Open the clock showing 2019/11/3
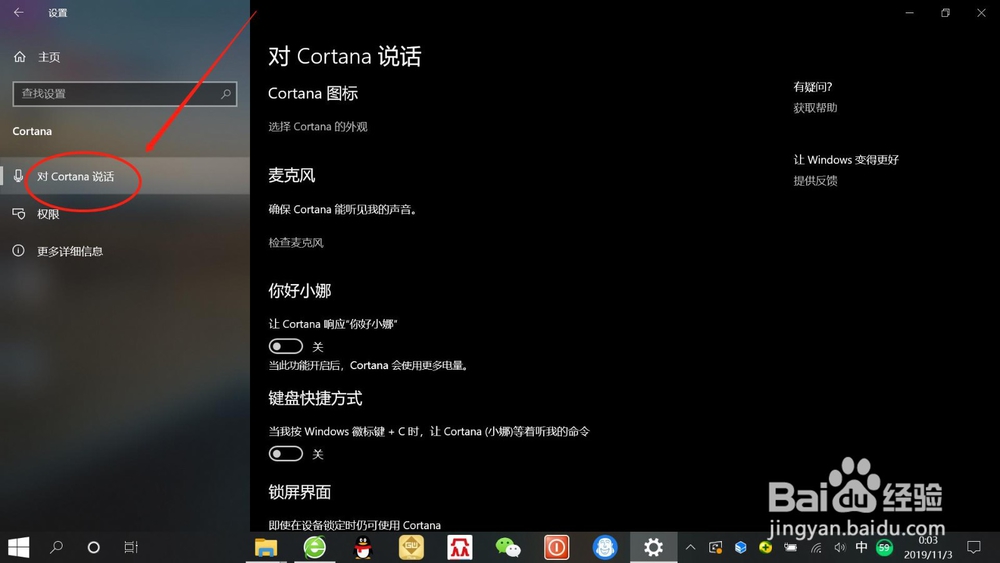The height and width of the screenshot is (563, 1000). [928, 547]
